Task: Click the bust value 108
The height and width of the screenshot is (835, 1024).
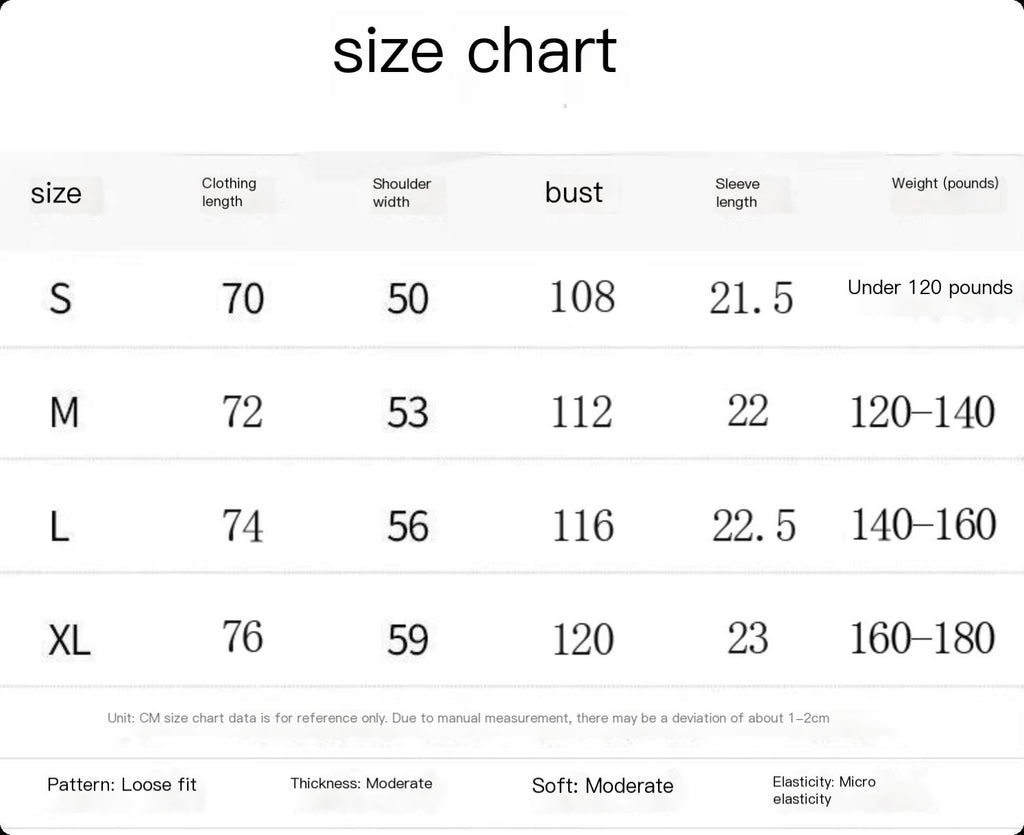Action: [582, 297]
